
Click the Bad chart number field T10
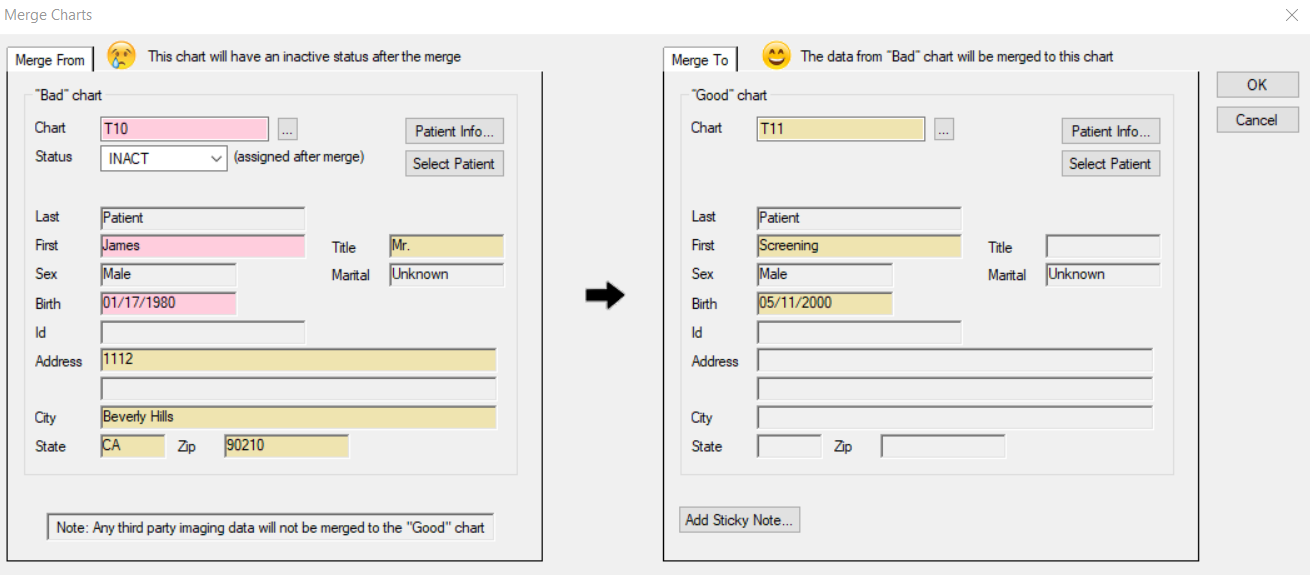coord(184,129)
